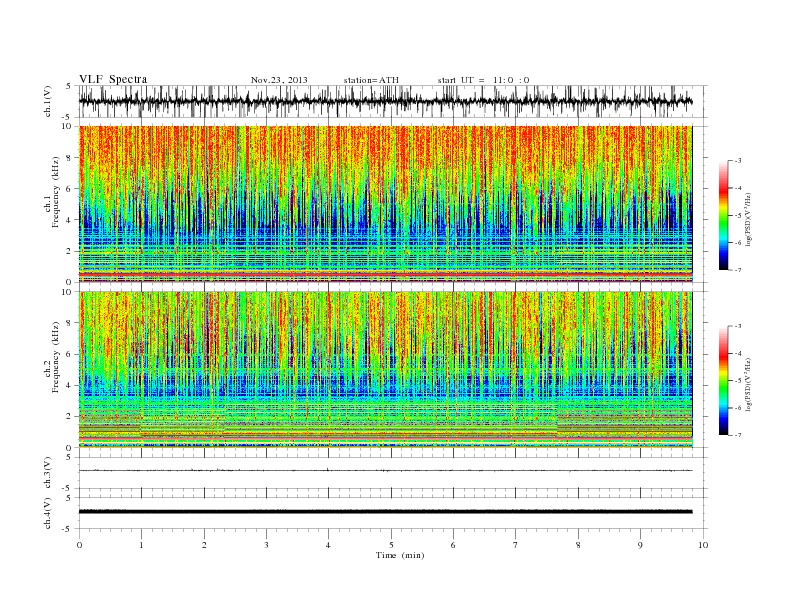The height and width of the screenshot is (612, 792).
Task: Click the "ch.1(V)" axis label
Action: click(48, 101)
